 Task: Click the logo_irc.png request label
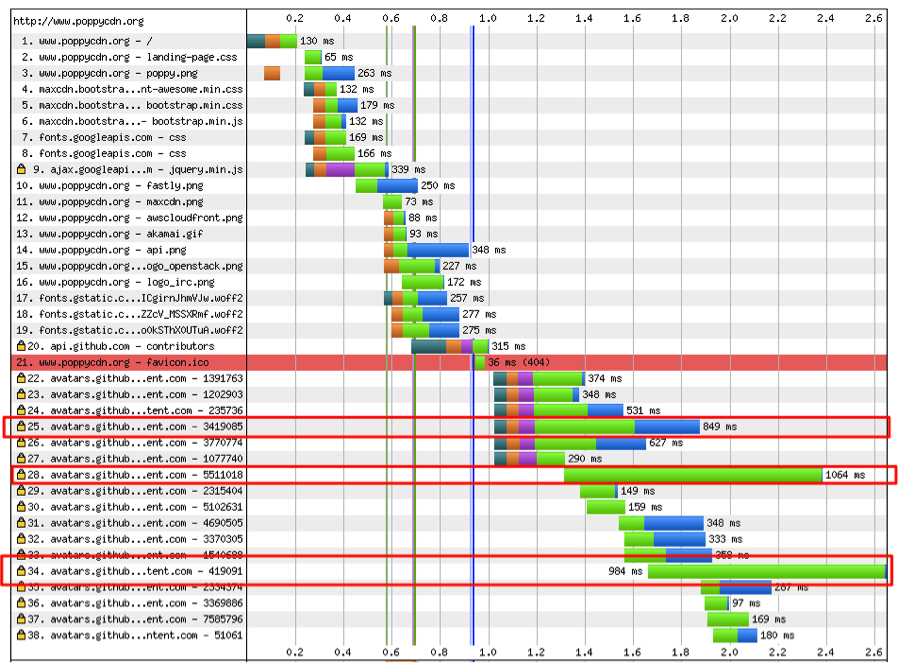tap(115, 282)
